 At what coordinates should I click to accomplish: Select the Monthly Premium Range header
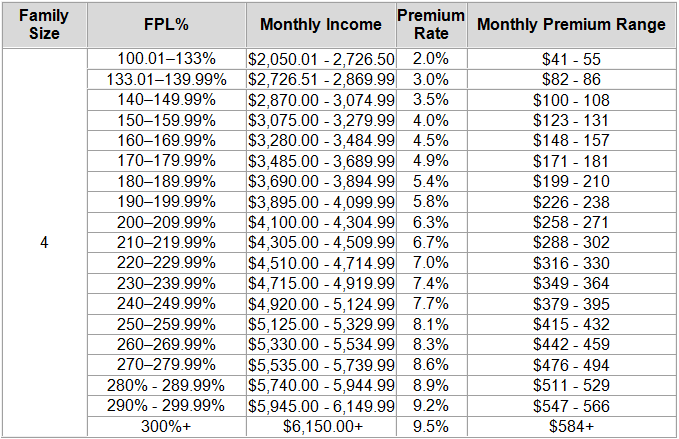tap(572, 25)
